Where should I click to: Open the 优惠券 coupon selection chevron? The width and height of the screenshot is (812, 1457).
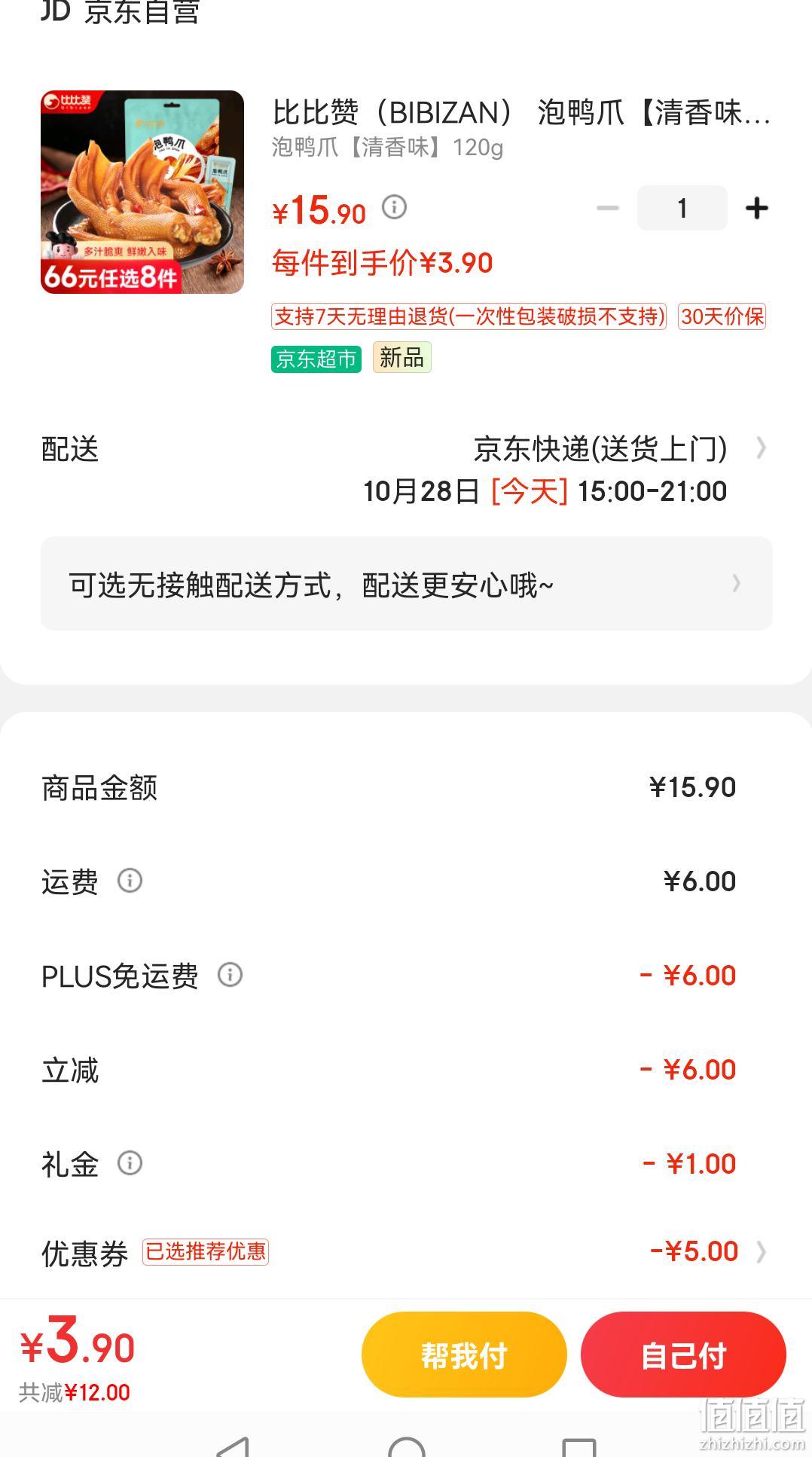coord(761,1251)
